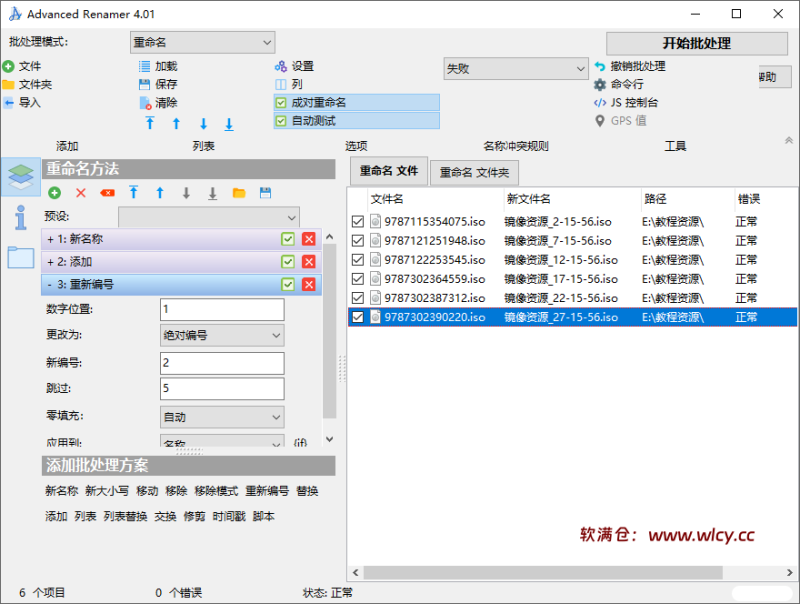Toggle the 成对重命名 checkbox
This screenshot has height=604, width=800.
coord(281,102)
